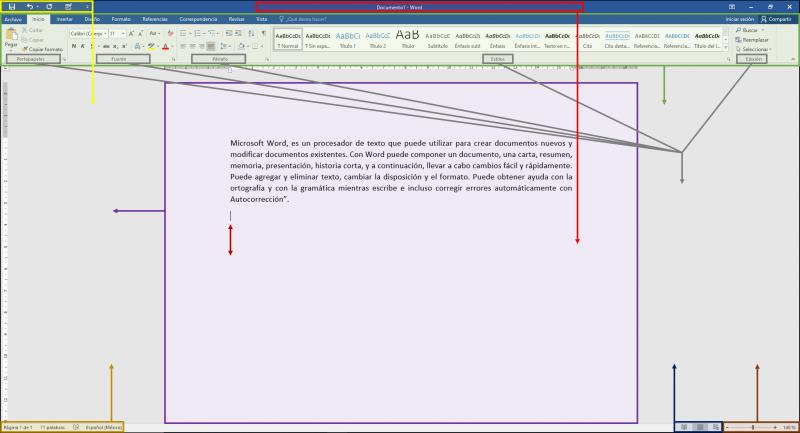Click the word count in the status bar
800x433 pixels.
pyautogui.click(x=53, y=427)
